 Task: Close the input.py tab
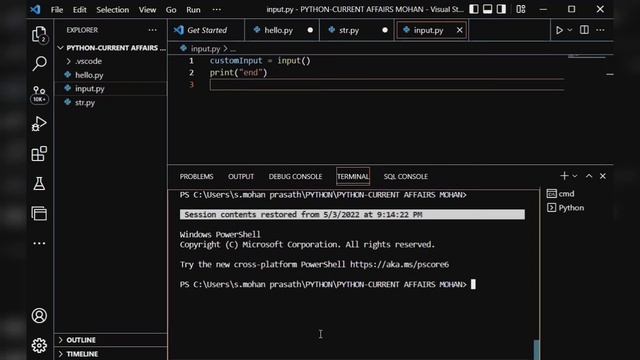click(x=460, y=30)
